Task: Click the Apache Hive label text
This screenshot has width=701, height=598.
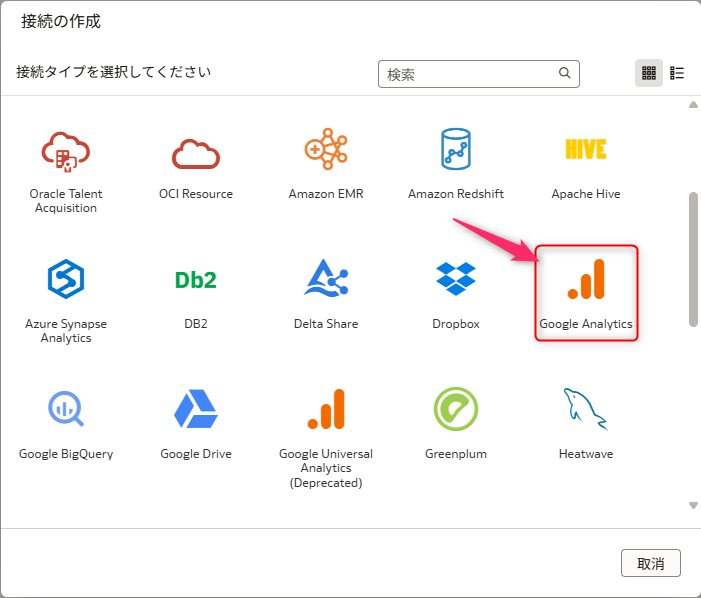Action: coord(586,194)
